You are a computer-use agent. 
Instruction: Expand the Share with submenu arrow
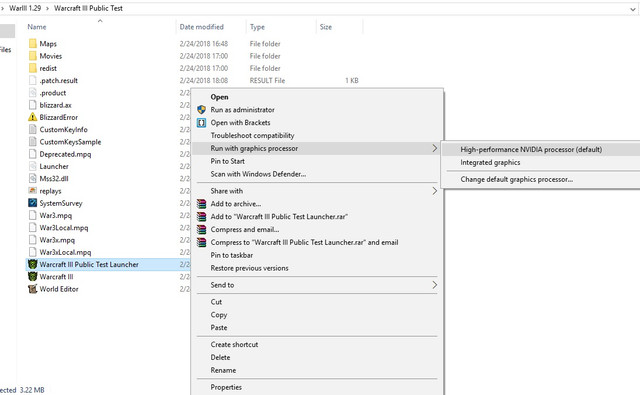[x=435, y=191]
